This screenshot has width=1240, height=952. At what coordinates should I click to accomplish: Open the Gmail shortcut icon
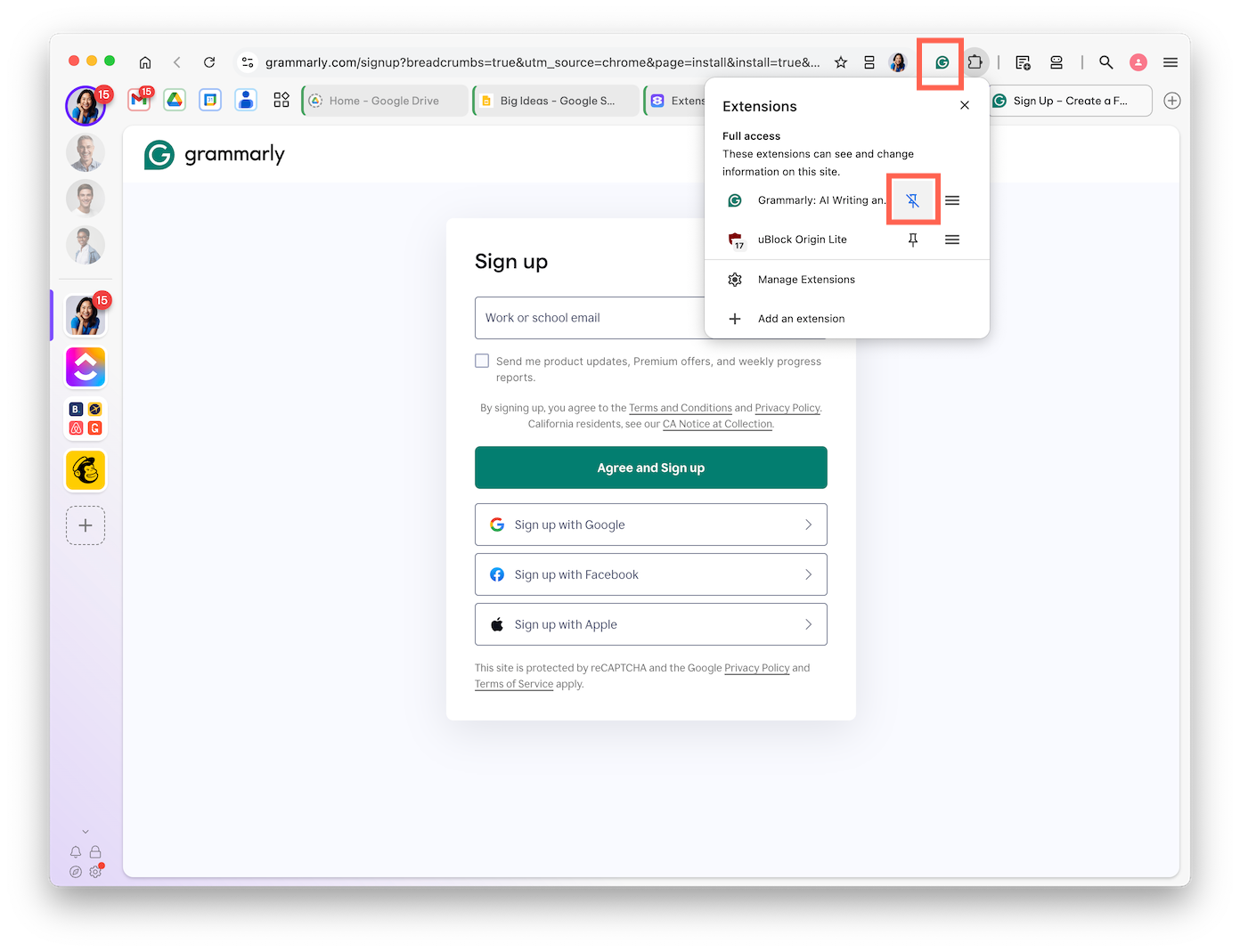(139, 100)
